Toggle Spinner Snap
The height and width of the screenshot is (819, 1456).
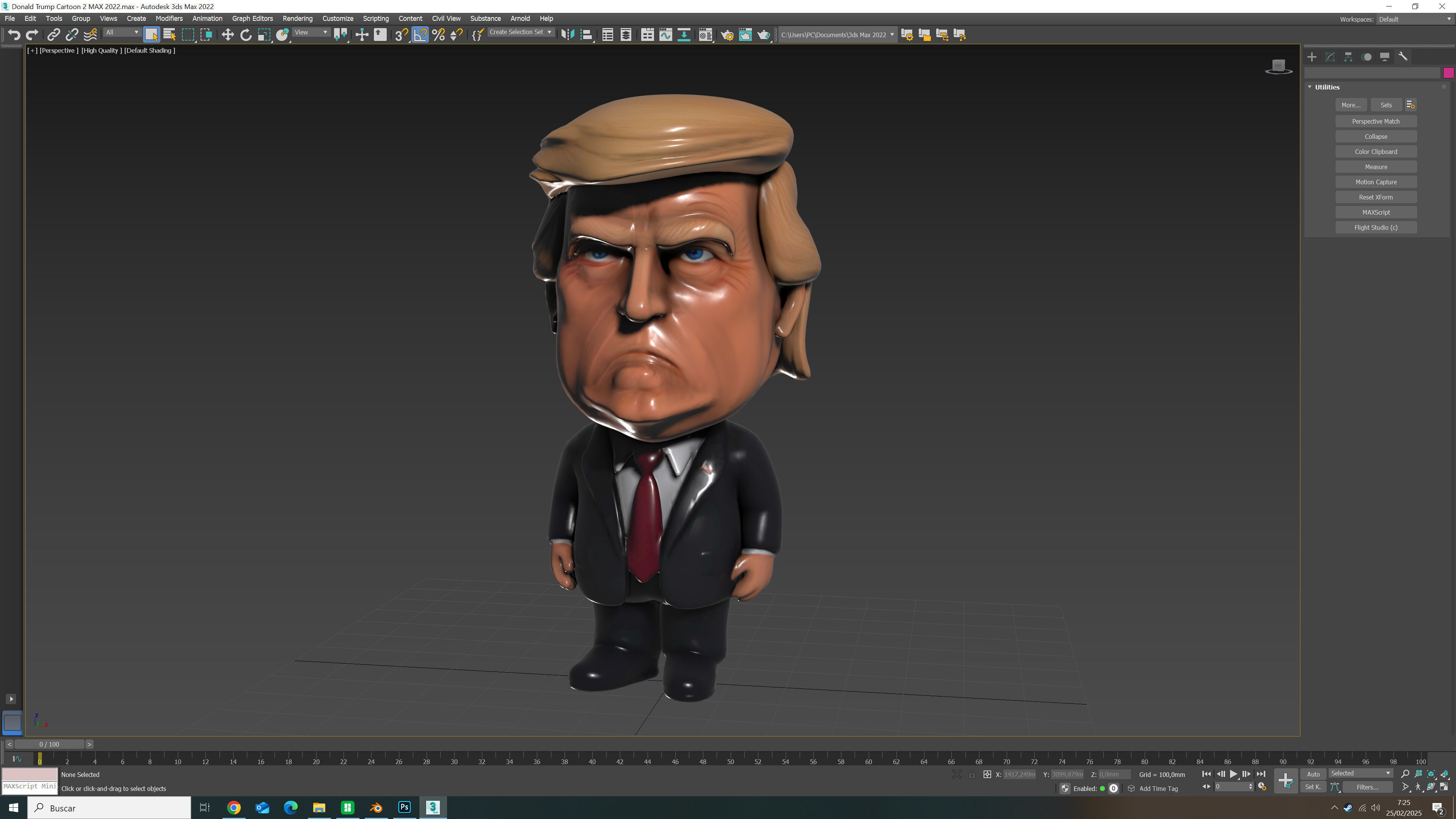tap(457, 35)
